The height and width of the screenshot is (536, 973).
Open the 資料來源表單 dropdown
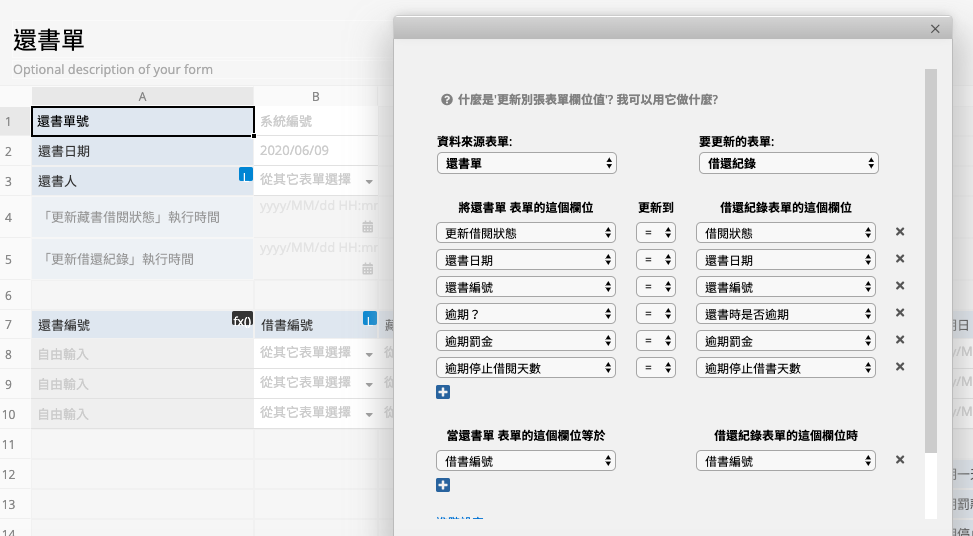[x=526, y=163]
